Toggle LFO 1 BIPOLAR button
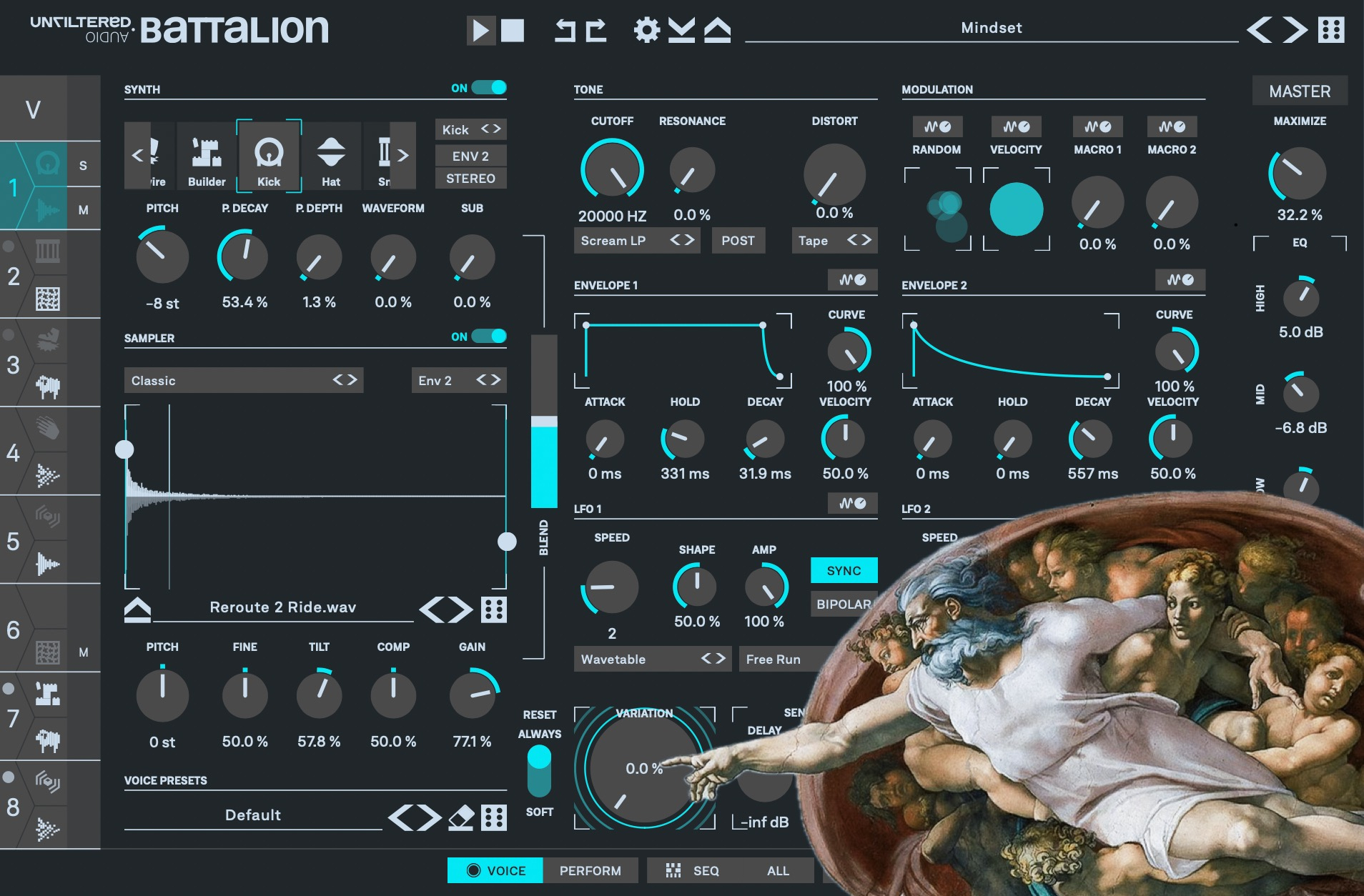 844,604
